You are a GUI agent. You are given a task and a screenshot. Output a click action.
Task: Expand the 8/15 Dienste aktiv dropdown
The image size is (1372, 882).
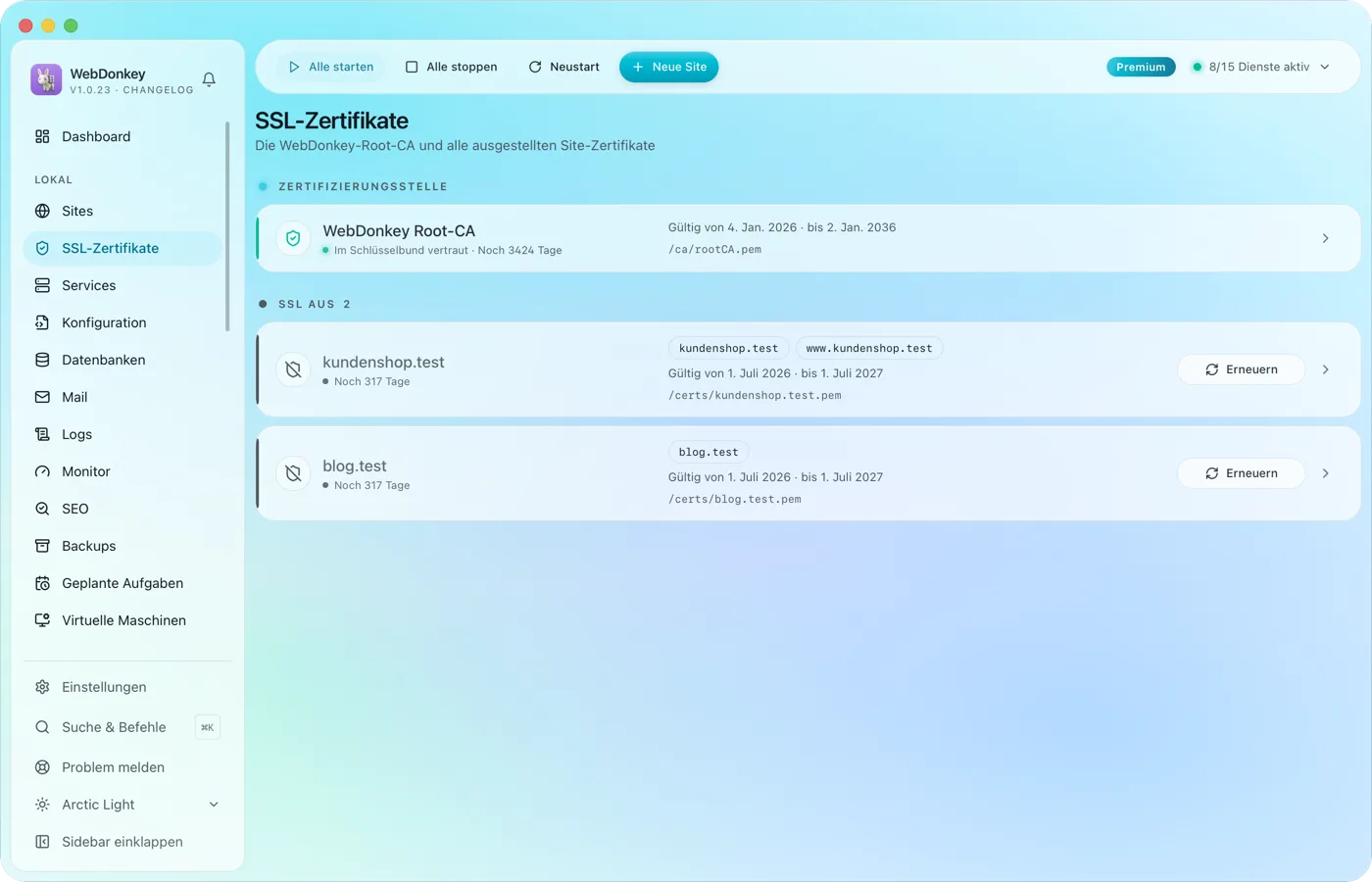(x=1260, y=67)
